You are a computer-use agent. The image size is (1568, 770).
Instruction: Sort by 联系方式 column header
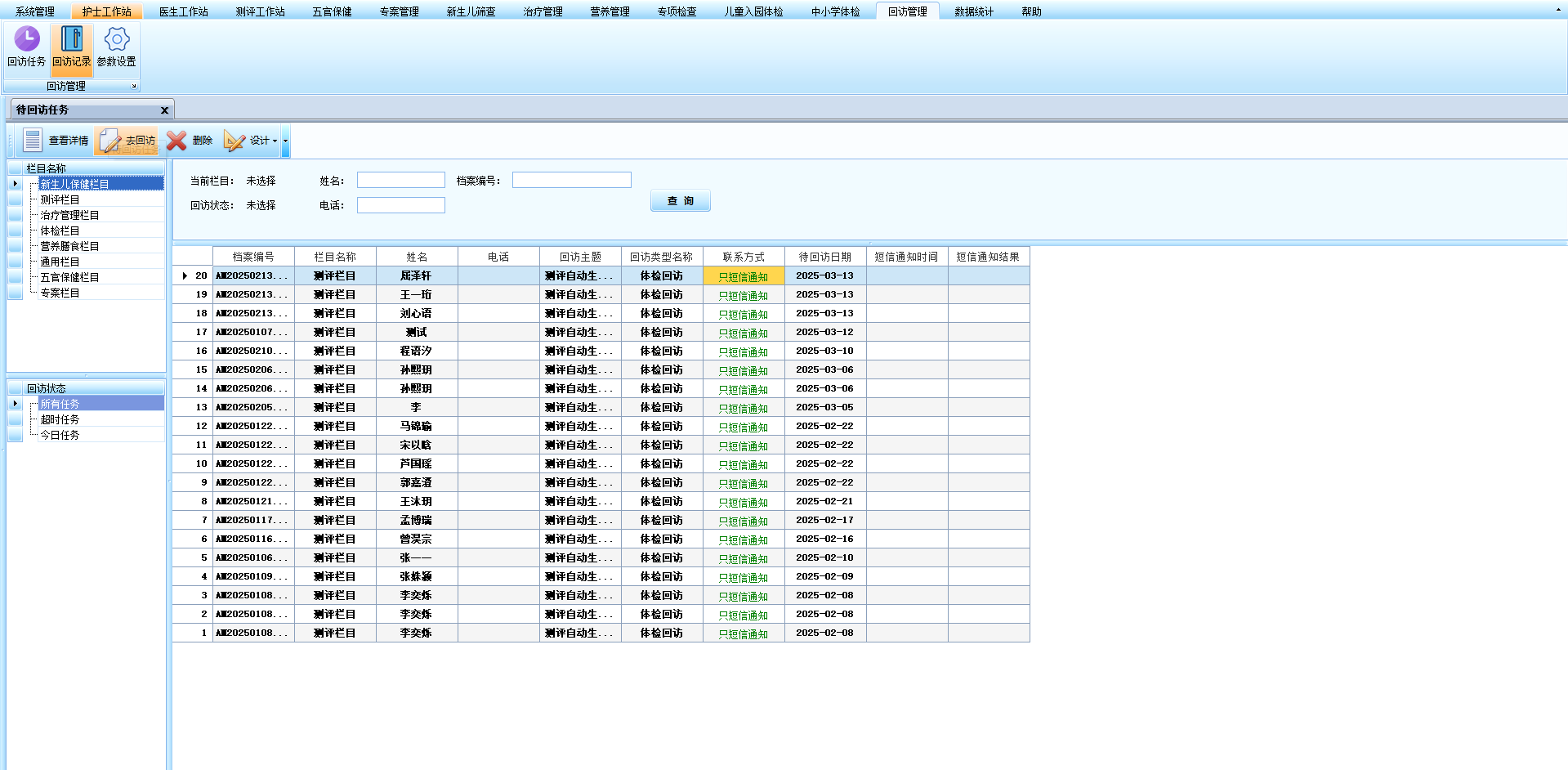pos(744,257)
